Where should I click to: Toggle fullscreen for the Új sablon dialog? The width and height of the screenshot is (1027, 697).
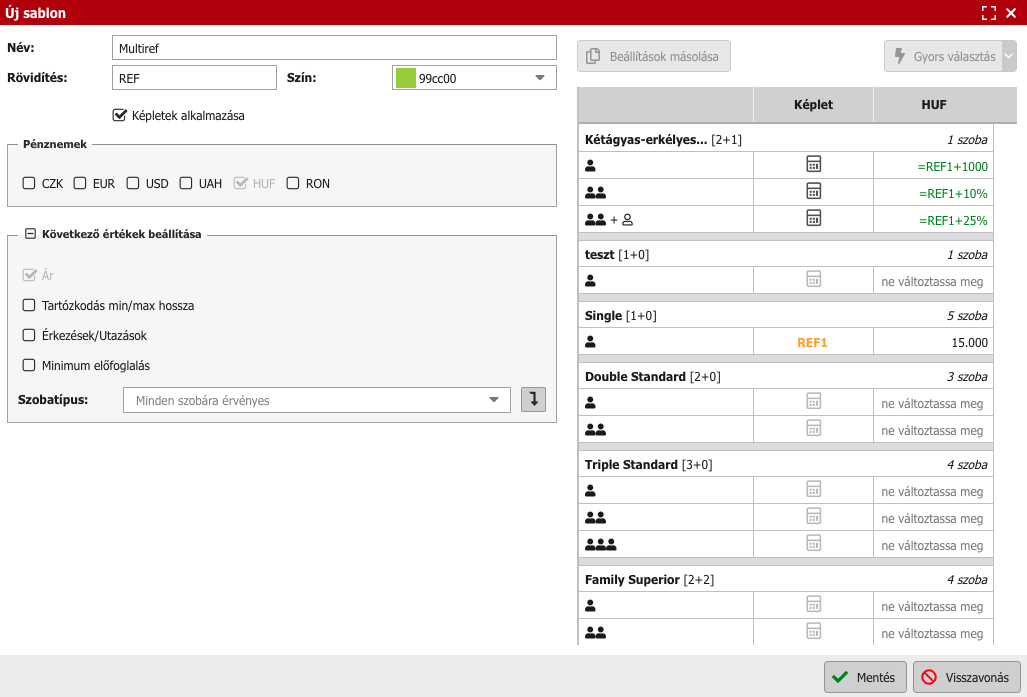pyautogui.click(x=989, y=13)
